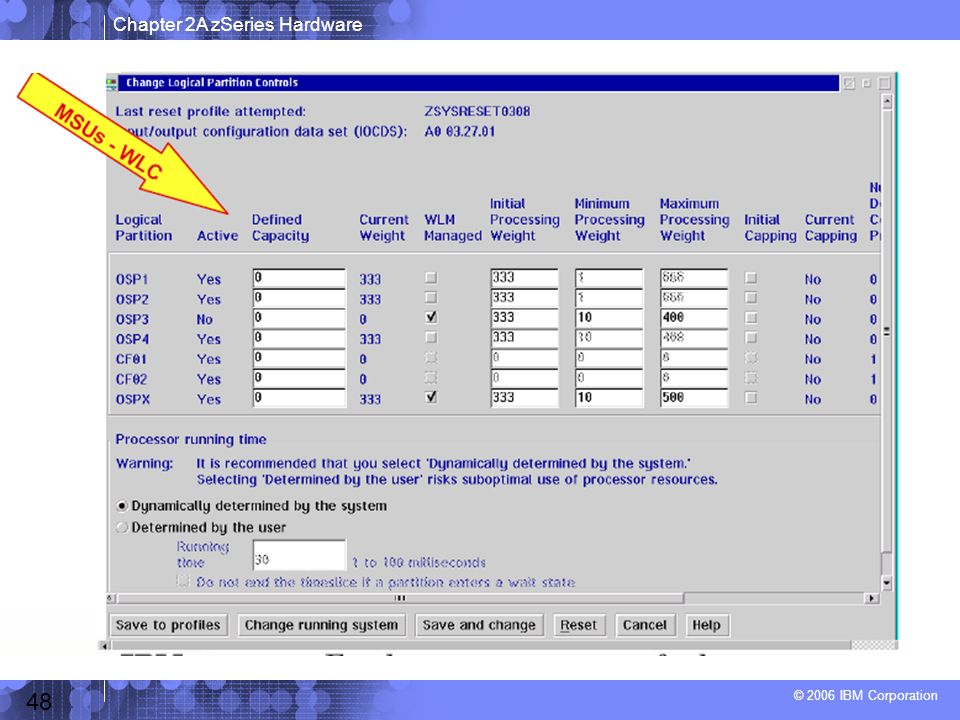Screen dimensions: 960x720
Task: Toggle WLM Managed checkbox for OSP2
Action: tap(431, 298)
